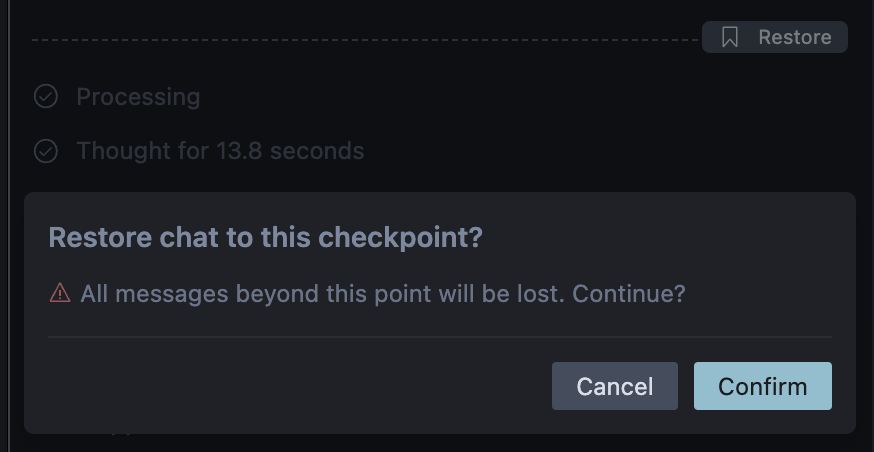Viewport: 874px width, 452px height.
Task: Click empty dialog area left of Cancel
Action: point(300,386)
